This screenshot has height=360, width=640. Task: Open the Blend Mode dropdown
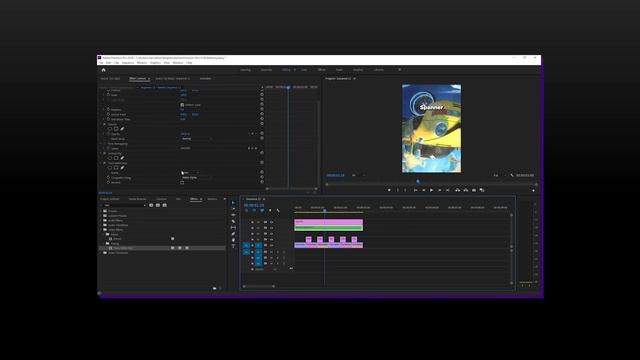197,139
